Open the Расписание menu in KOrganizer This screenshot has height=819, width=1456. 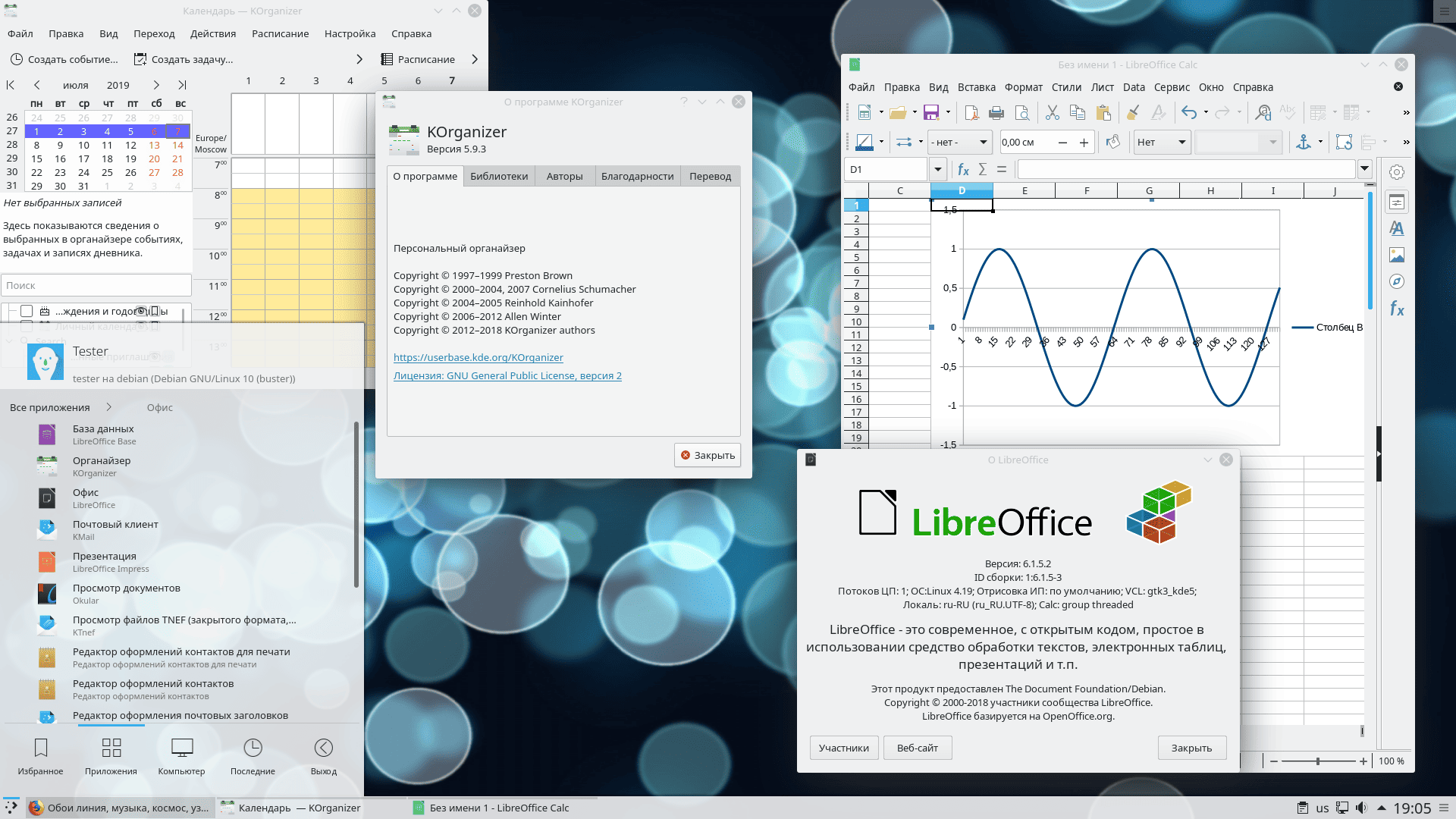(x=280, y=33)
